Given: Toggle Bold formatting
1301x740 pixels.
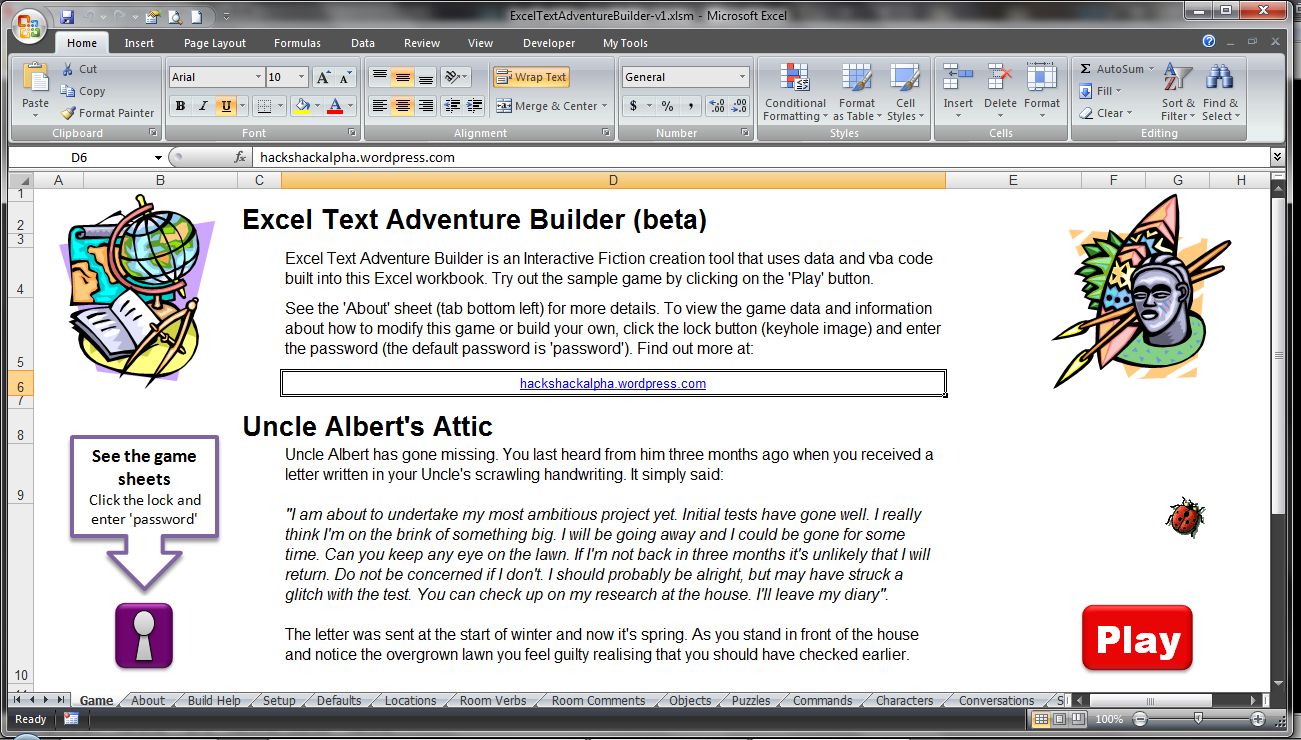Looking at the screenshot, I should (181, 106).
